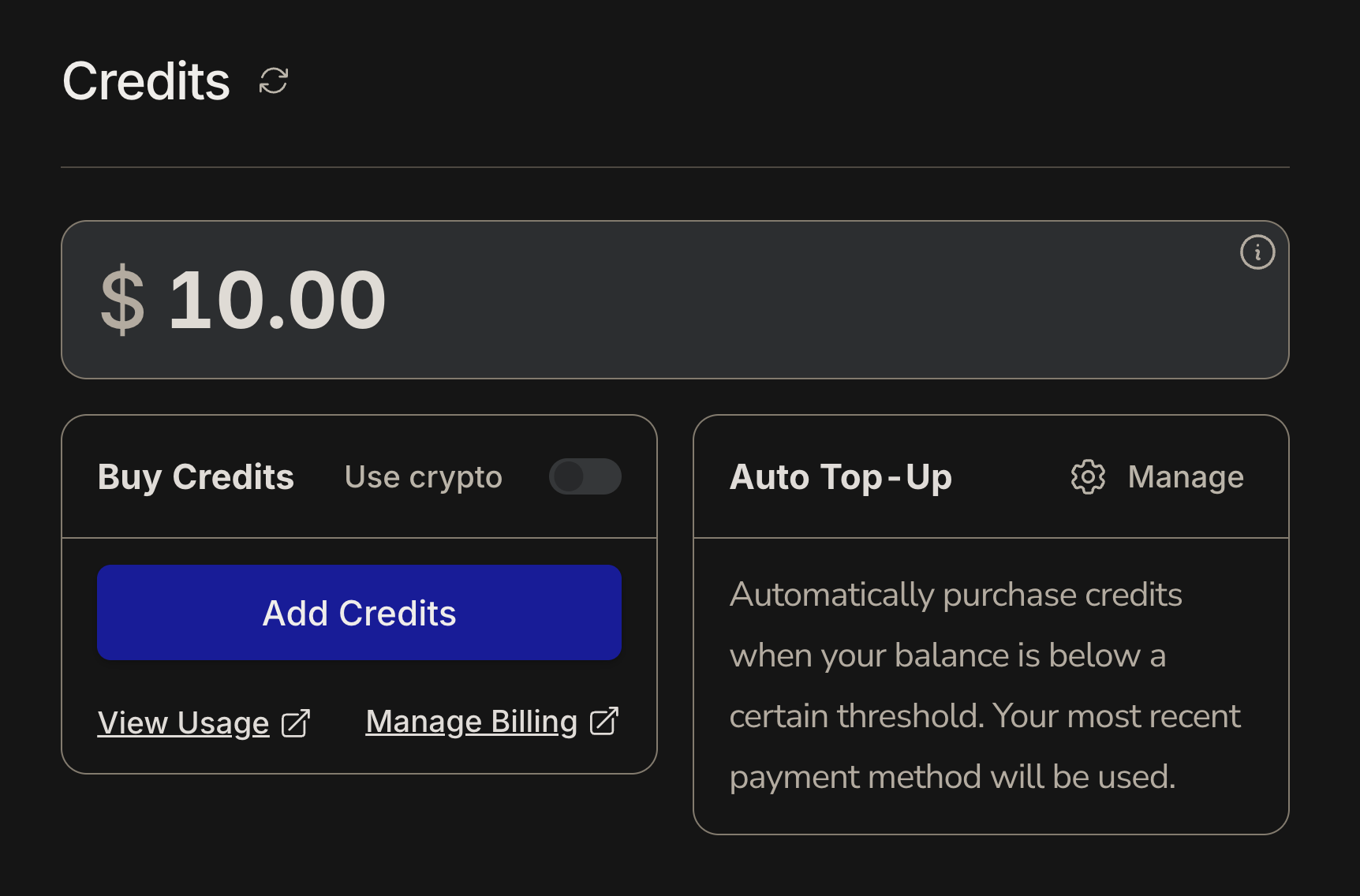Enable the Use crypto switch
Image resolution: width=1360 pixels, height=896 pixels.
[x=585, y=476]
